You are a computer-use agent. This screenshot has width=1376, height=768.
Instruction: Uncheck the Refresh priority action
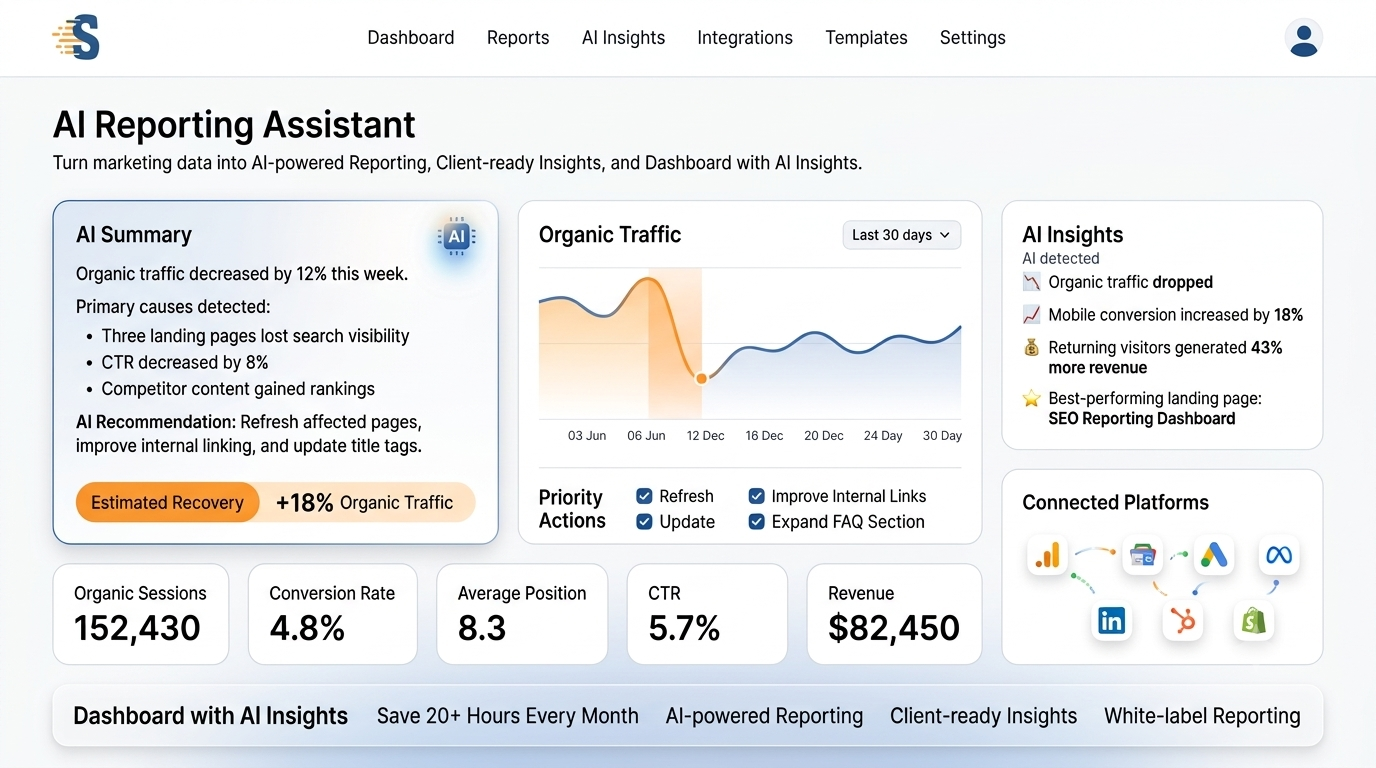point(644,496)
